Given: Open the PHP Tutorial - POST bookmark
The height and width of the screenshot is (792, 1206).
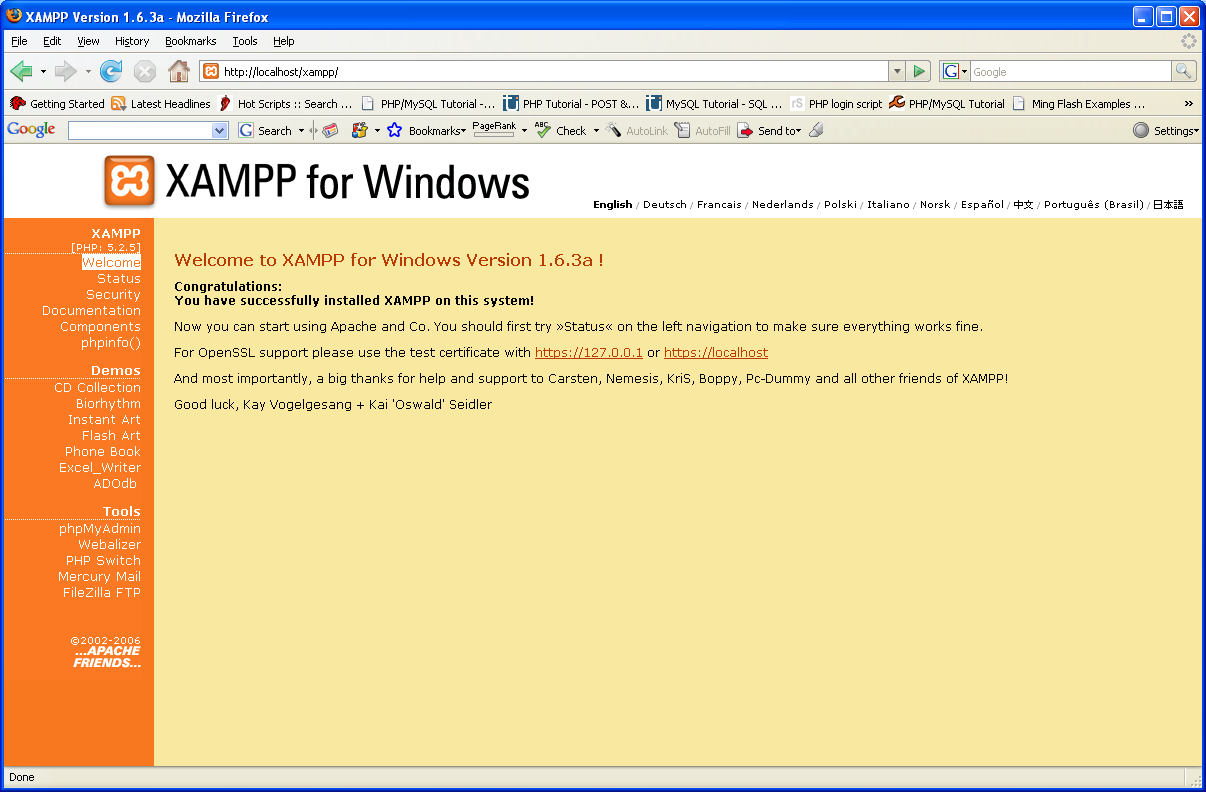Looking at the screenshot, I should (571, 103).
